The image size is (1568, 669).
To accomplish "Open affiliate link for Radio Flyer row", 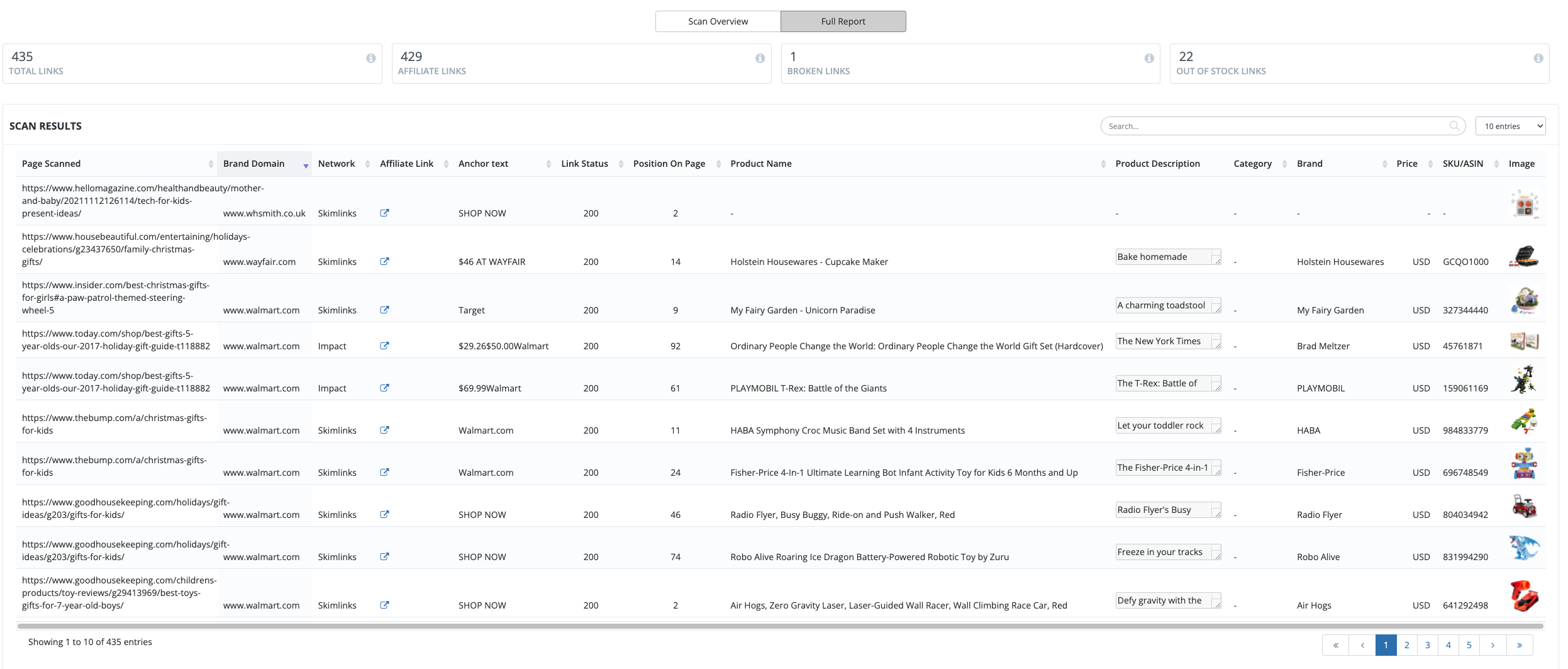I will 384,514.
